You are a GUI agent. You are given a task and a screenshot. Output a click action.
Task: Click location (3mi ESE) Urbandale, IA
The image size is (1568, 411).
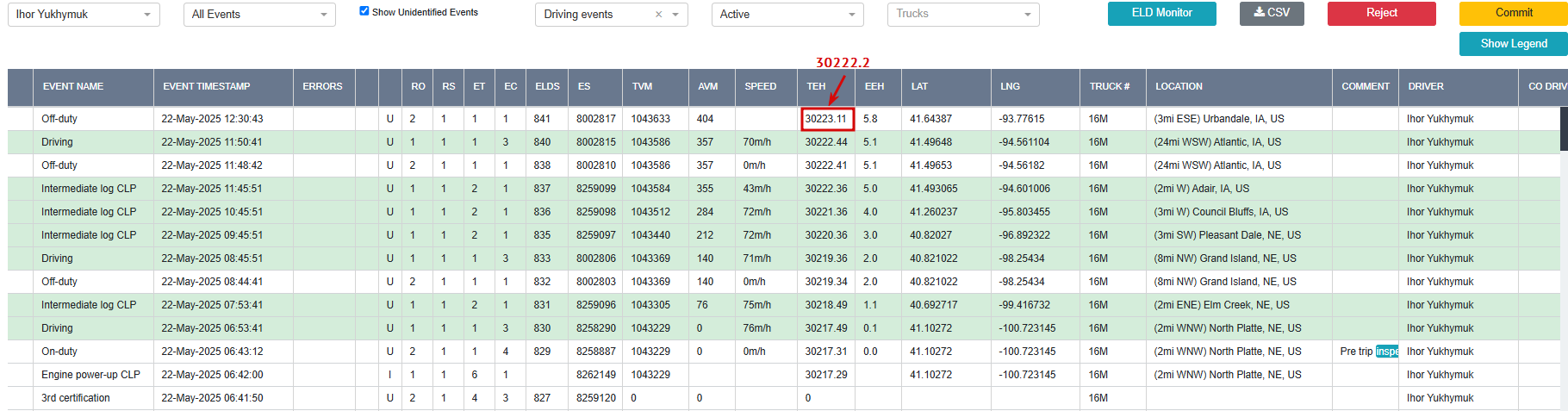pyautogui.click(x=1219, y=119)
